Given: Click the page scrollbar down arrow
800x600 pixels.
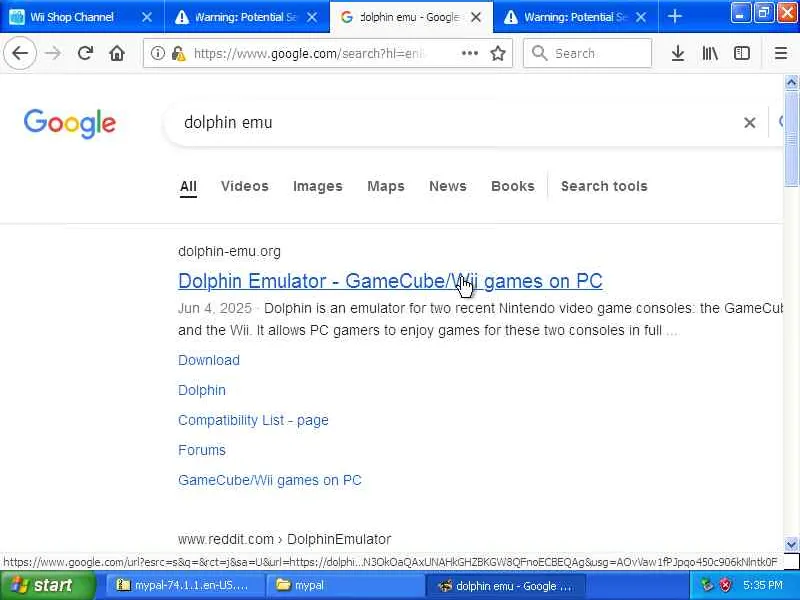Looking at the screenshot, I should (791, 544).
